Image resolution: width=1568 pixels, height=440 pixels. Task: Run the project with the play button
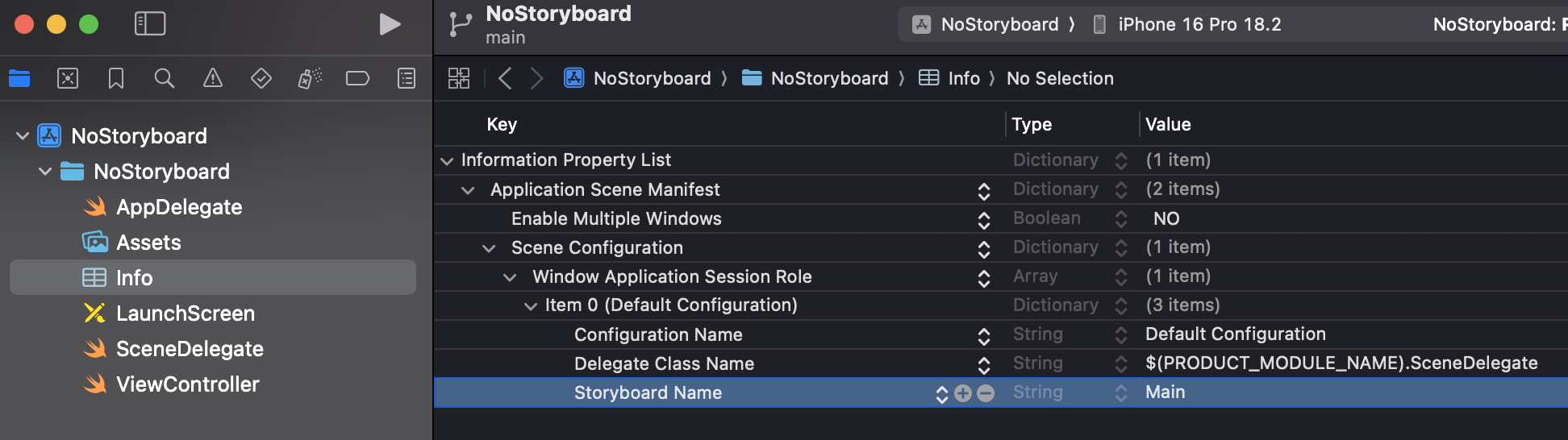[x=390, y=24]
